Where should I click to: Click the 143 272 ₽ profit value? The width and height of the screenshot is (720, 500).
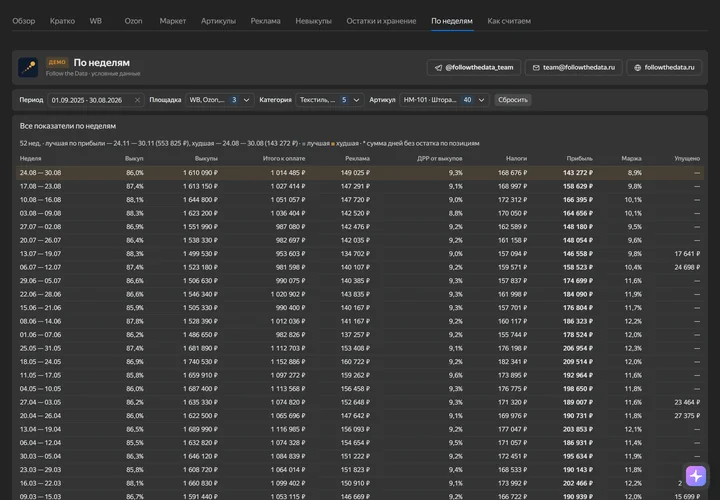point(578,173)
